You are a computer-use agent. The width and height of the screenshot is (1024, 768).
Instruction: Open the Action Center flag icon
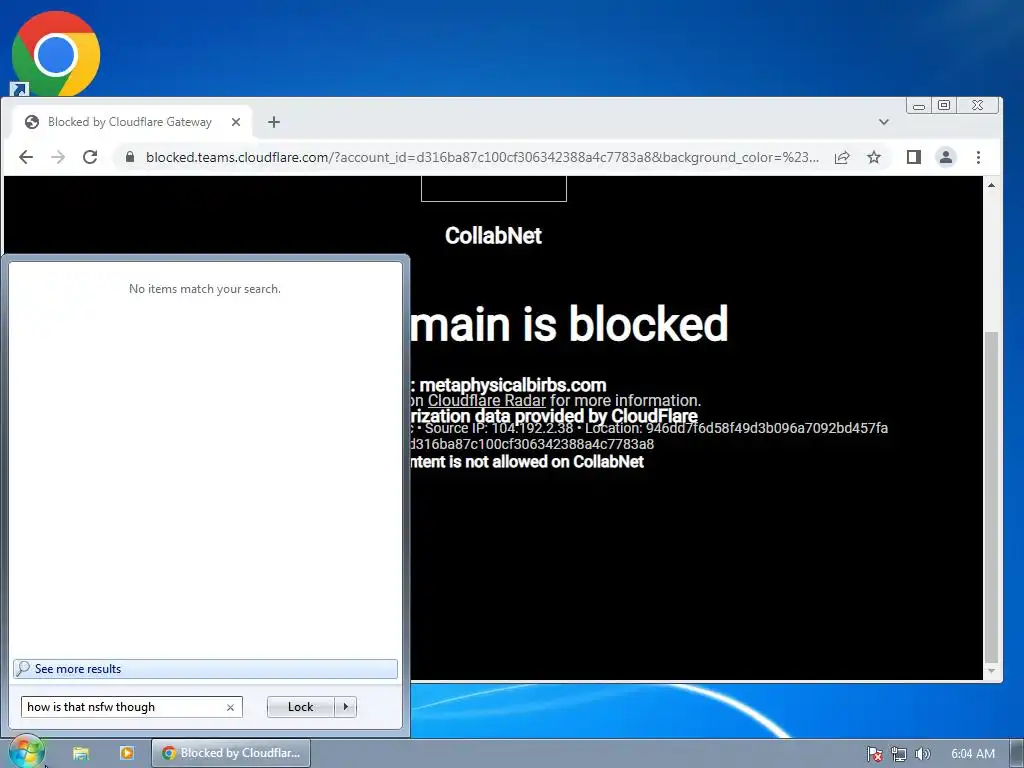(x=874, y=754)
